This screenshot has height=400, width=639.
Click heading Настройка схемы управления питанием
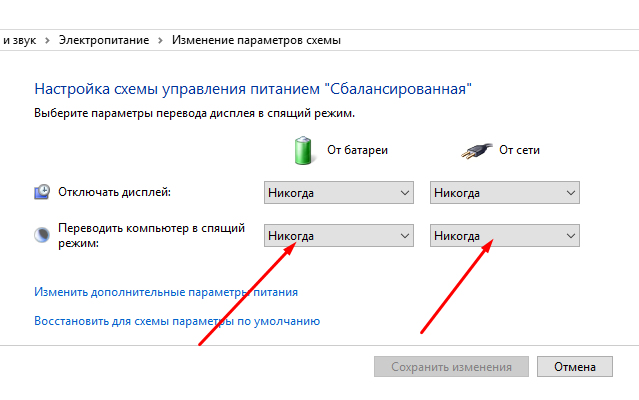pyautogui.click(x=253, y=89)
